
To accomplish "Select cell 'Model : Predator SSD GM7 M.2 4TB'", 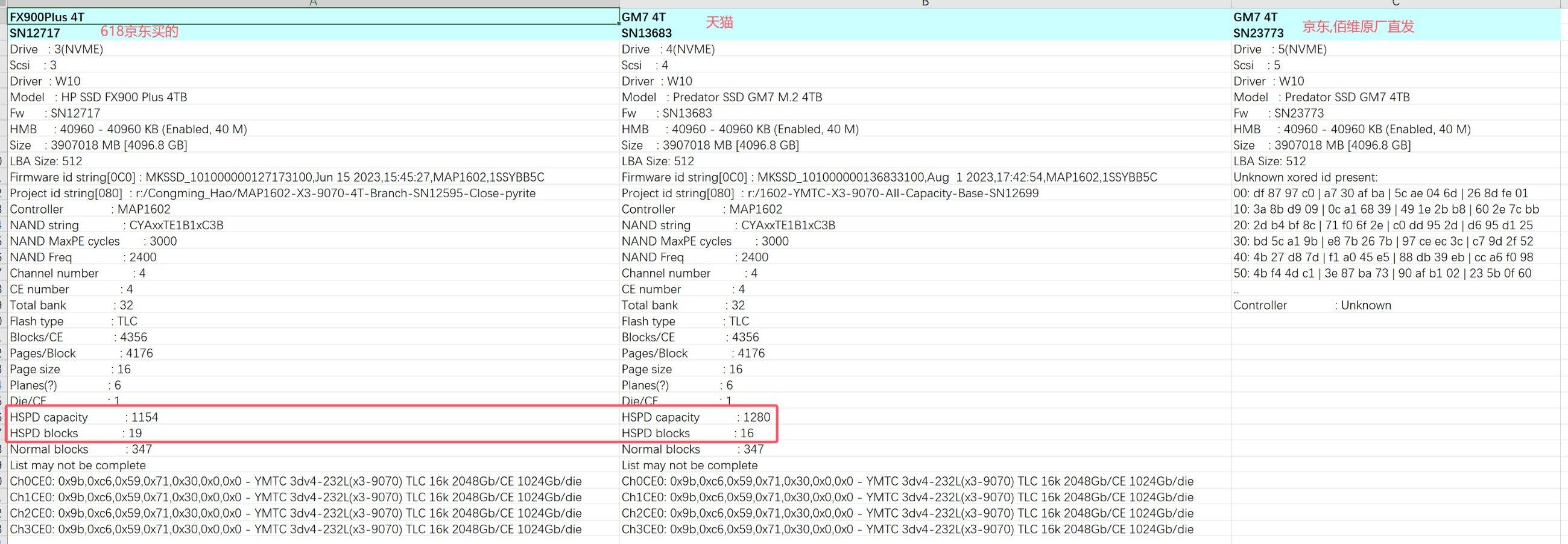I will coord(925,96).
